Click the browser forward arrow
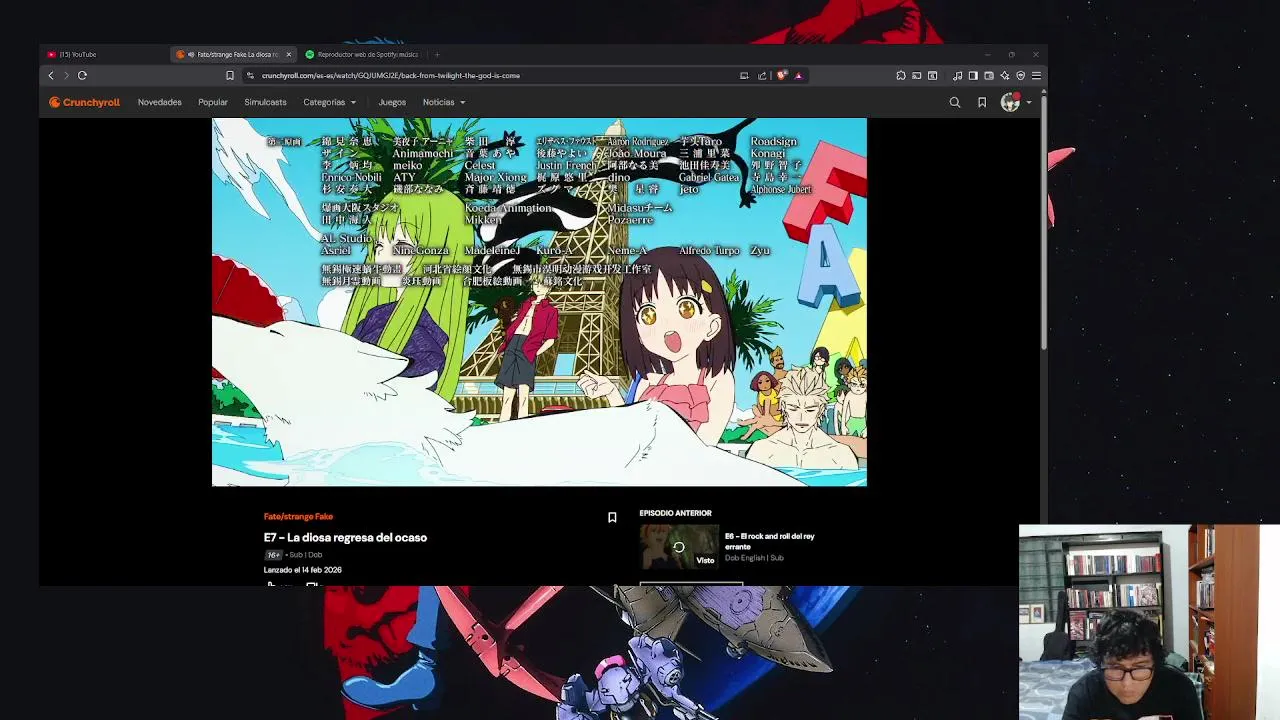 67,75
